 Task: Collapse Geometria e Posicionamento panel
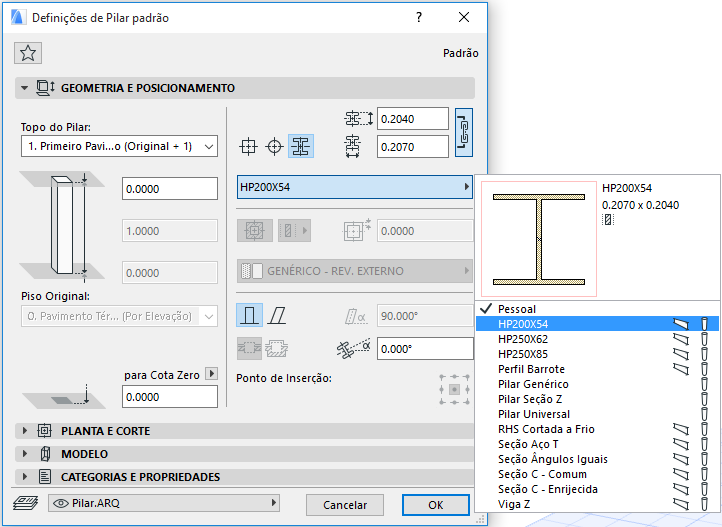24,87
